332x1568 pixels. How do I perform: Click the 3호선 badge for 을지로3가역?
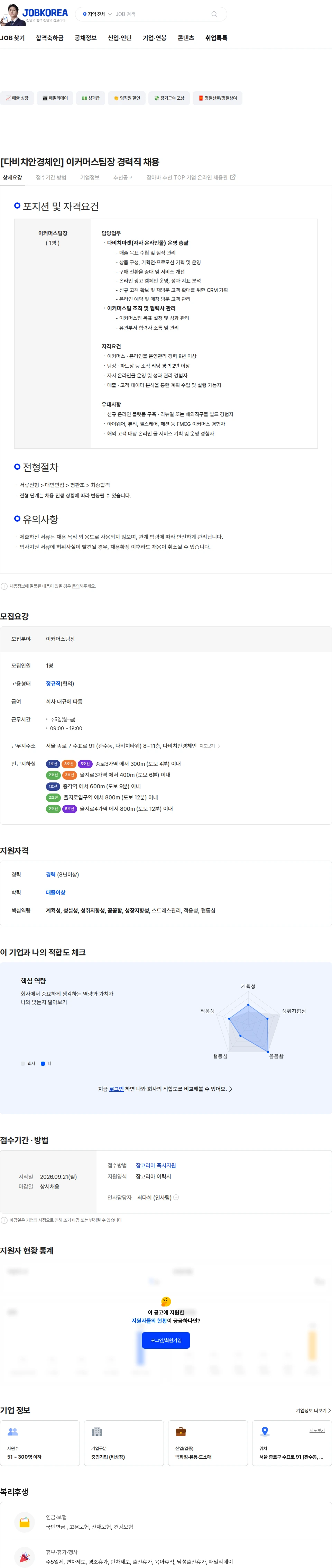(x=69, y=775)
